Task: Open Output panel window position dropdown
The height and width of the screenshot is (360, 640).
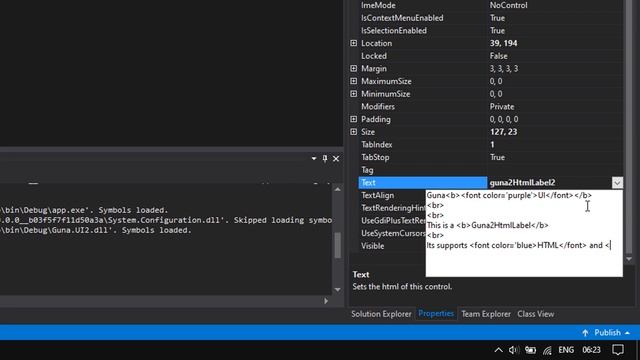Action: (314, 158)
